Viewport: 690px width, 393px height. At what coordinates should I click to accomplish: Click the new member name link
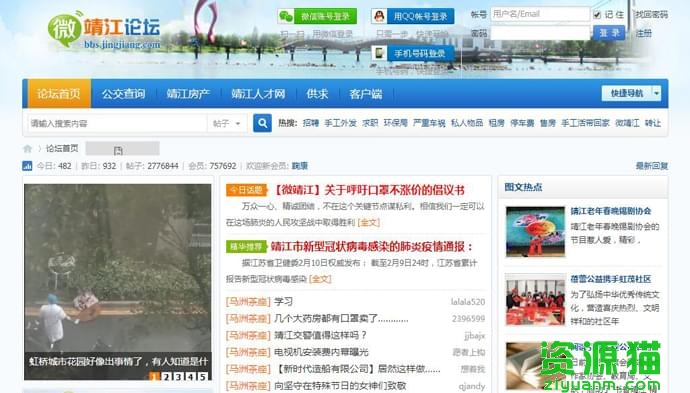point(300,166)
